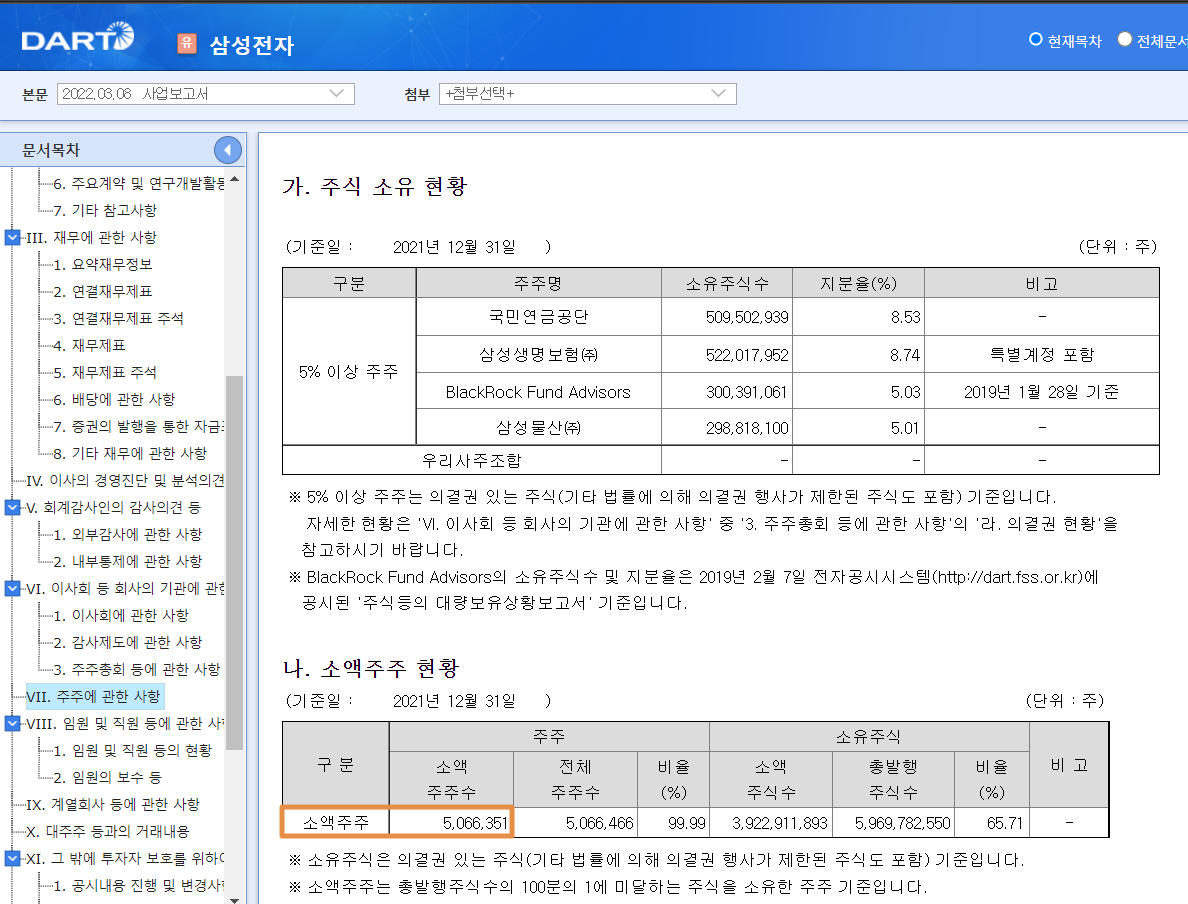Click the 298,818,100 shares value
Screen dimensions: 1188x904
click(x=747, y=428)
